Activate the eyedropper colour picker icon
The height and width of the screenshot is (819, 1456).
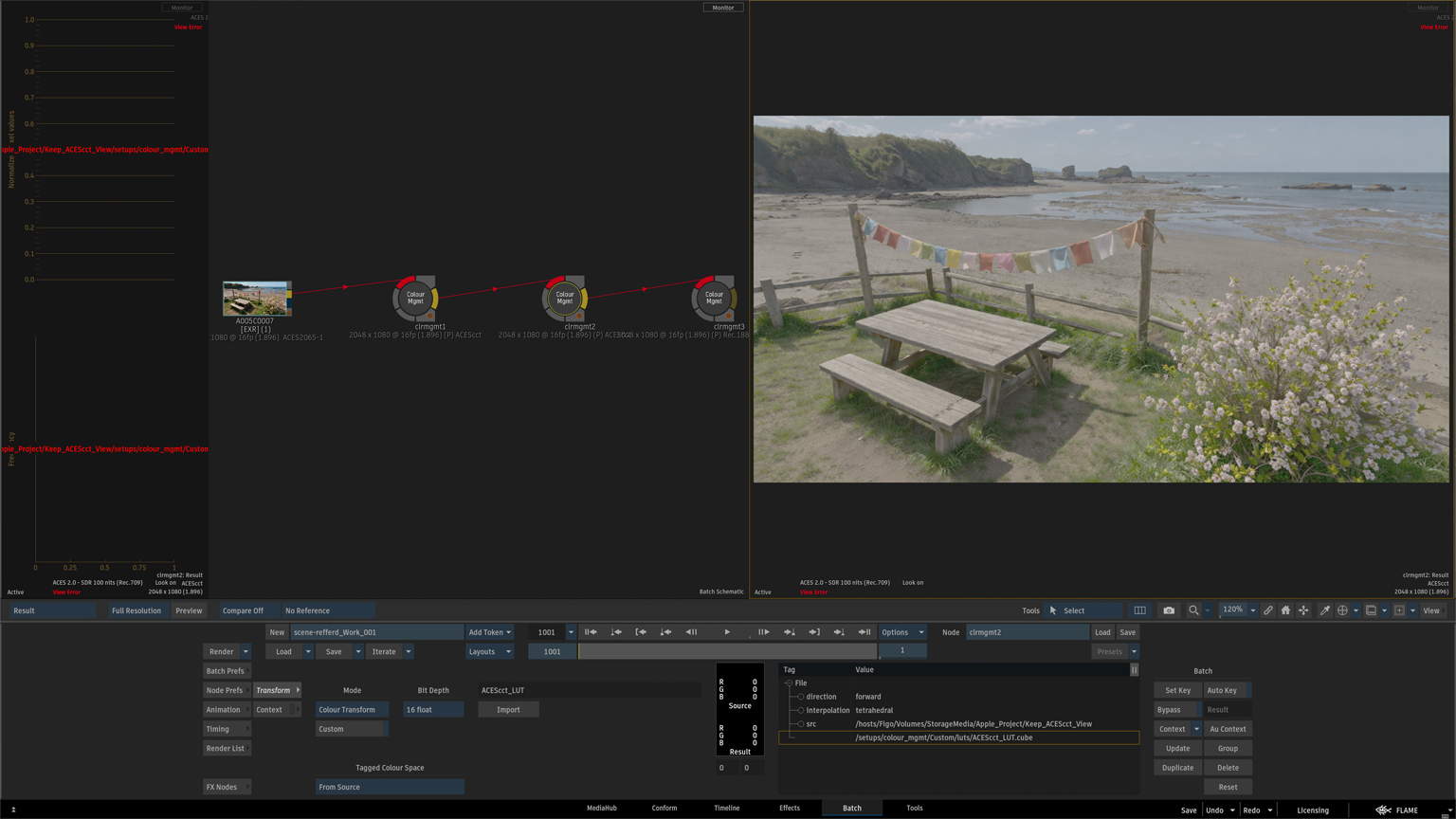(x=1324, y=610)
